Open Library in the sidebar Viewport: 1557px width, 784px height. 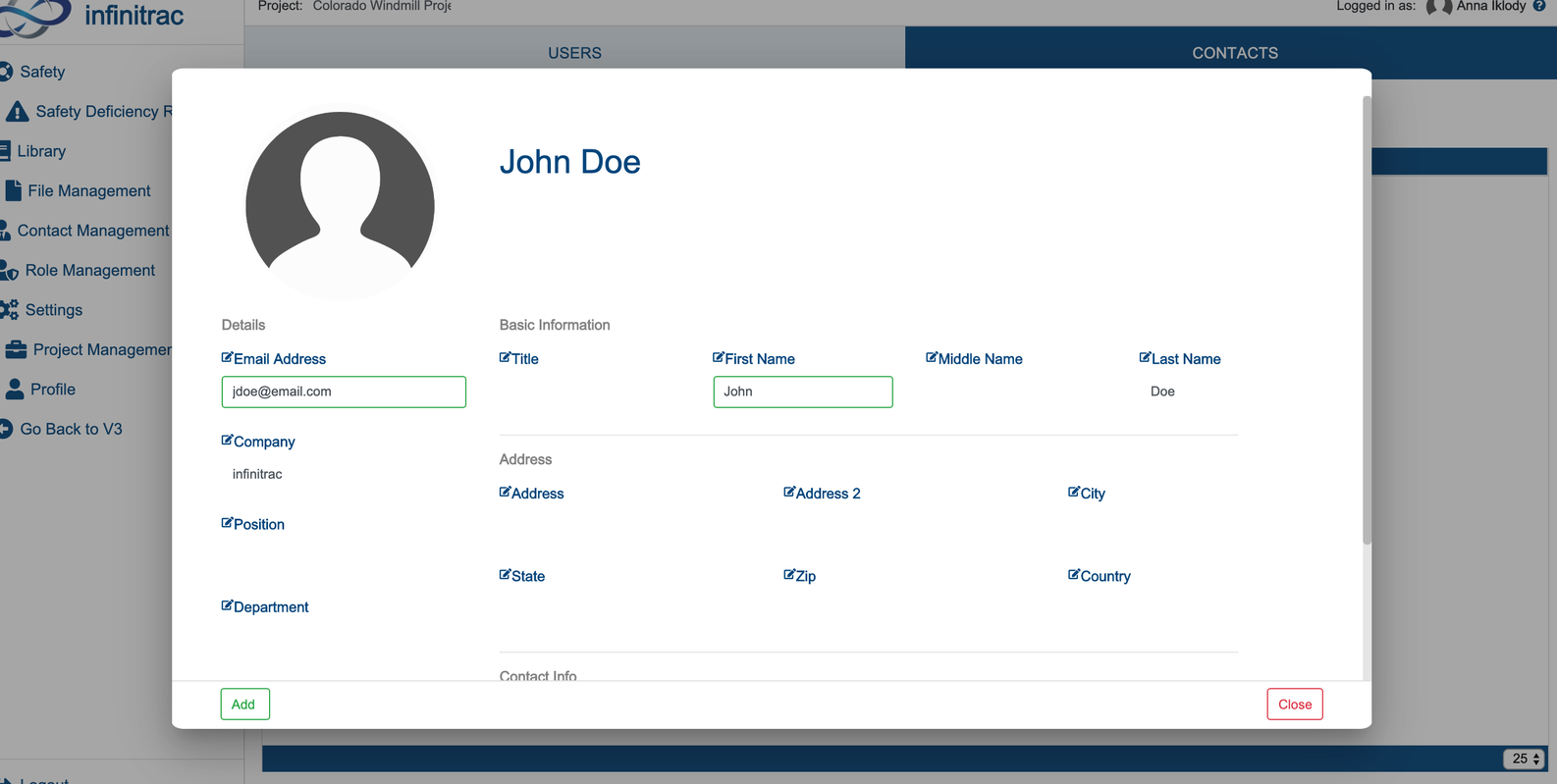click(41, 151)
